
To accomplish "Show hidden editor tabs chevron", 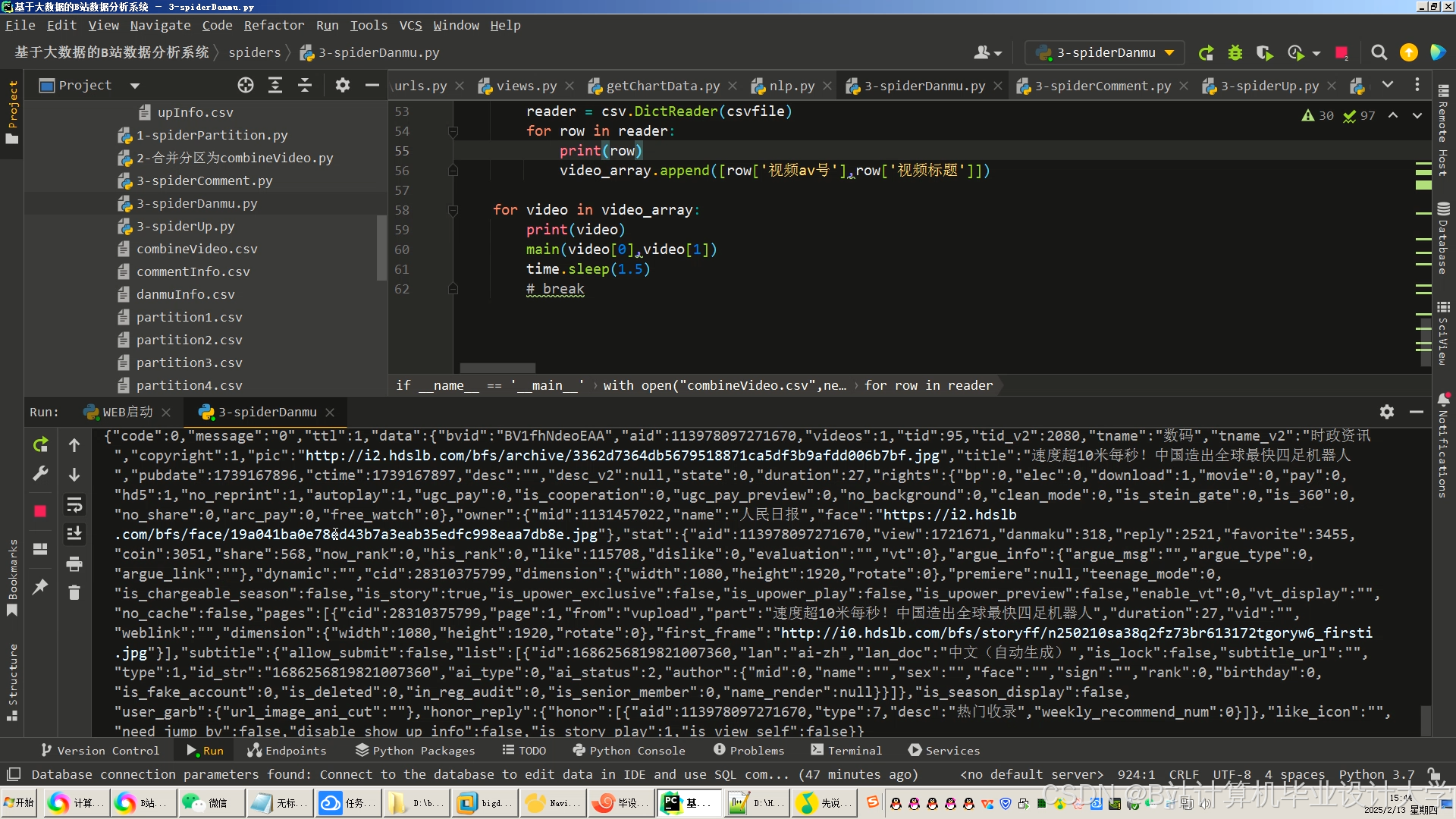I will click(x=1387, y=85).
